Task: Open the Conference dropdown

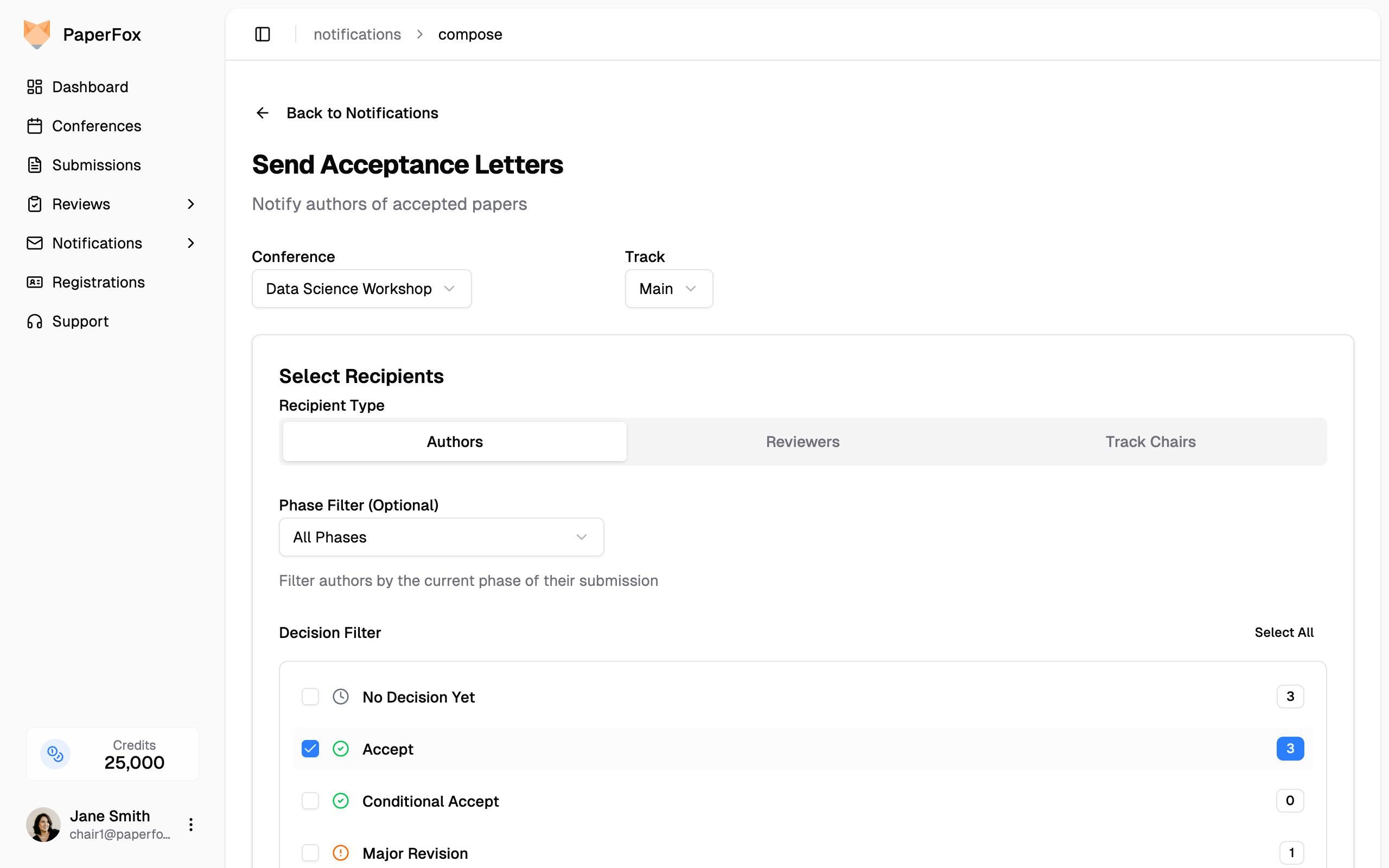Action: click(x=361, y=289)
